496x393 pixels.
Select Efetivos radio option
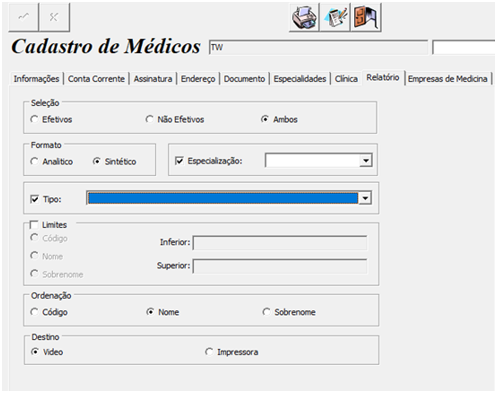(x=51, y=119)
